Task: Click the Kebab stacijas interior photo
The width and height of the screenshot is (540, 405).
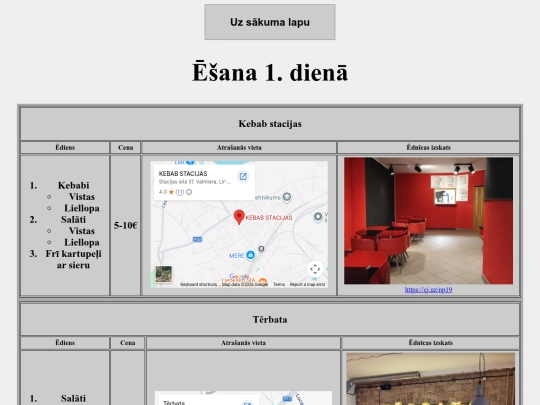Action: click(x=428, y=221)
